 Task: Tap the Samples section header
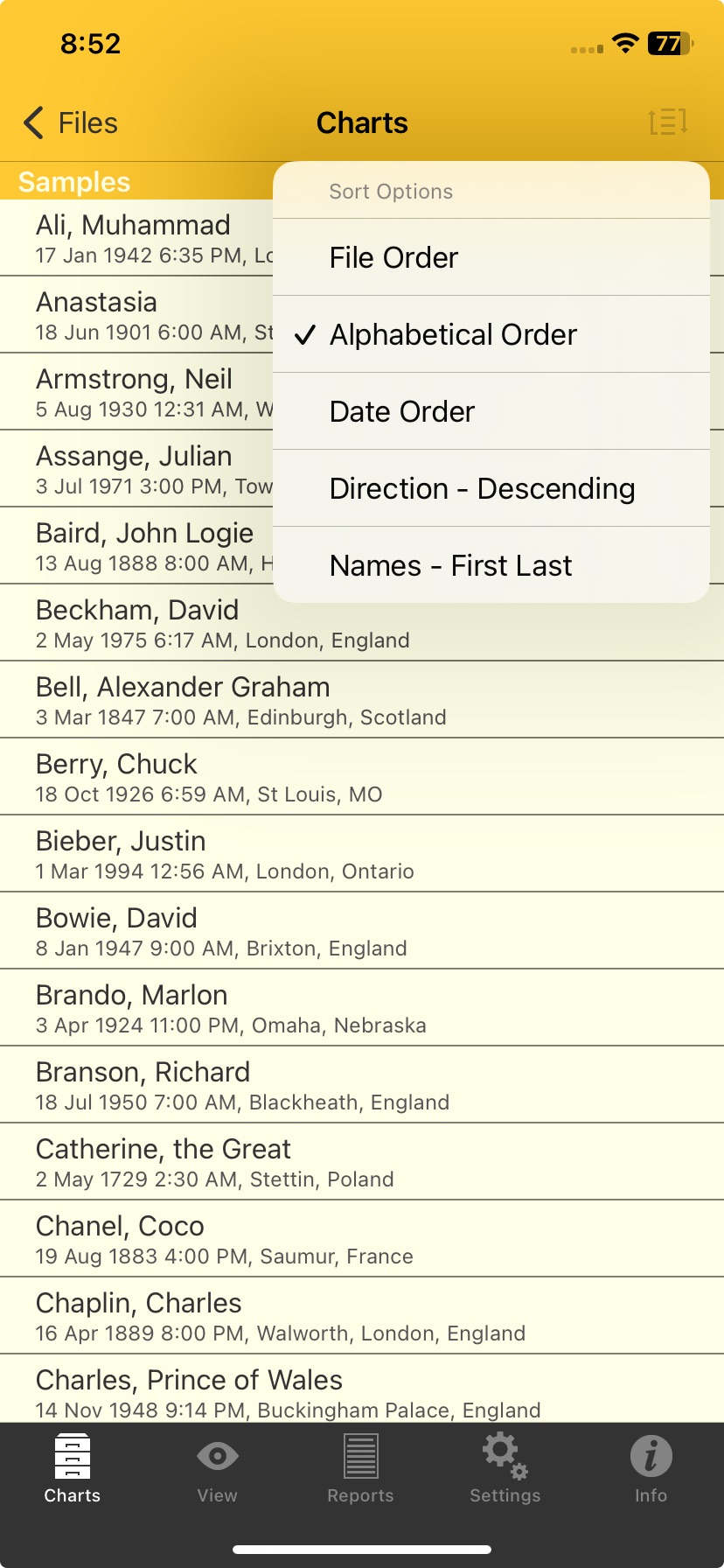tap(75, 182)
